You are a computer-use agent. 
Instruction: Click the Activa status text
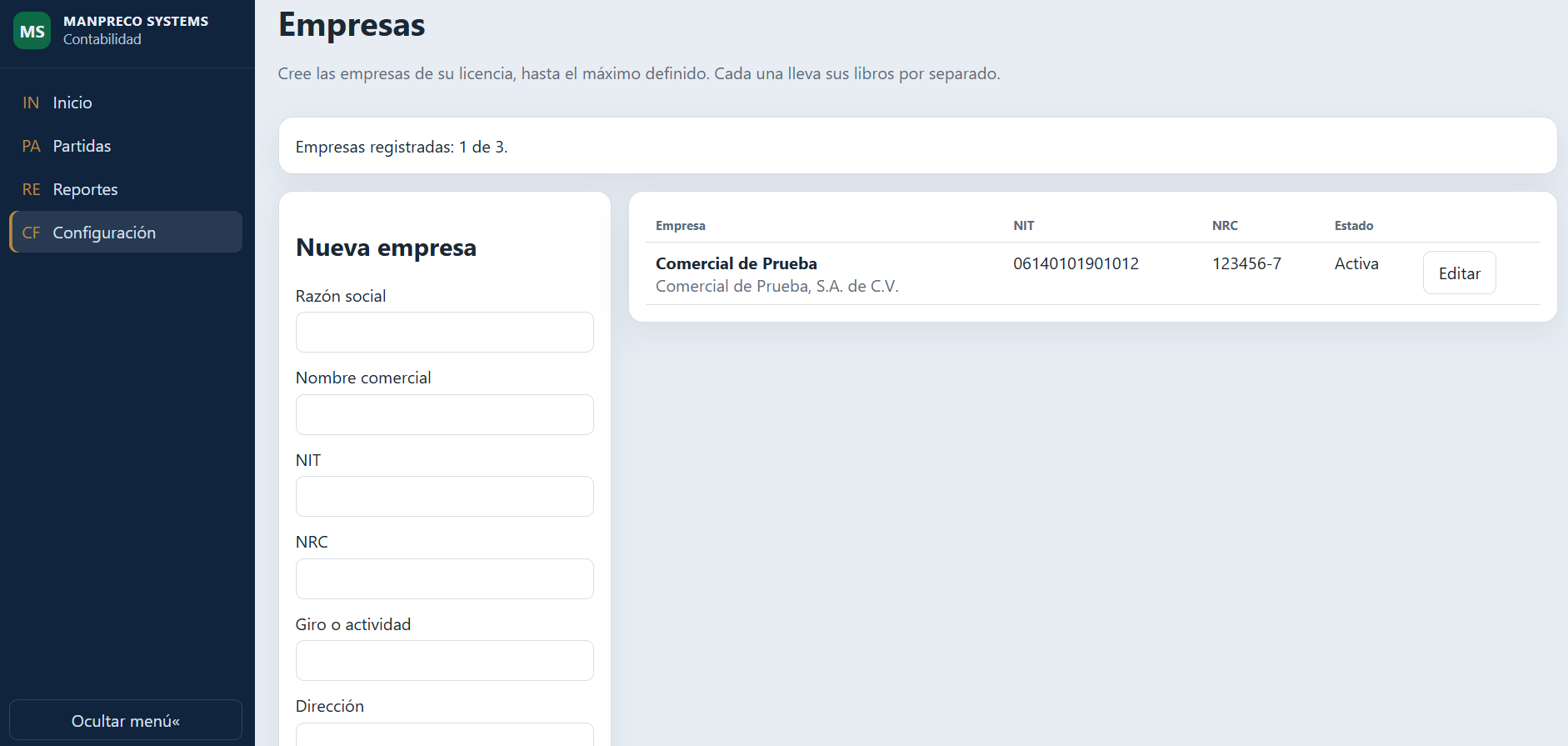click(1356, 263)
